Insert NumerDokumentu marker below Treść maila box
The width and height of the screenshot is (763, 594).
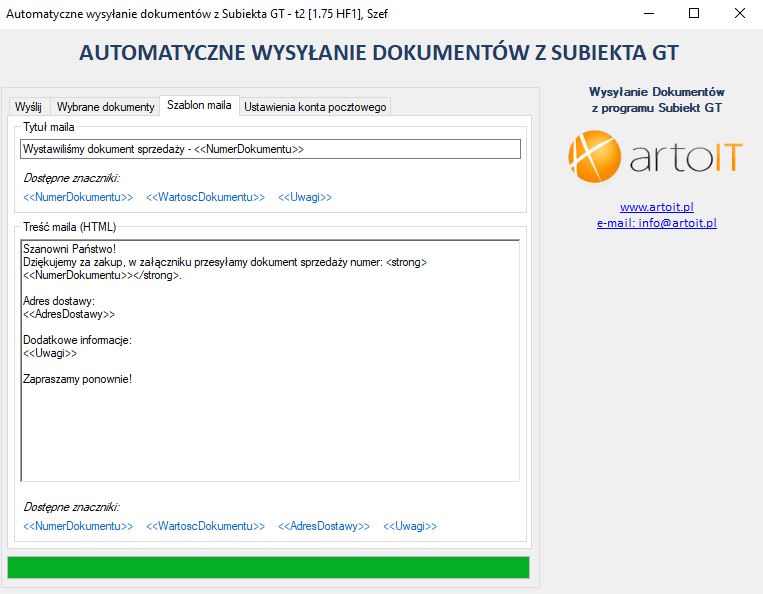click(x=78, y=526)
